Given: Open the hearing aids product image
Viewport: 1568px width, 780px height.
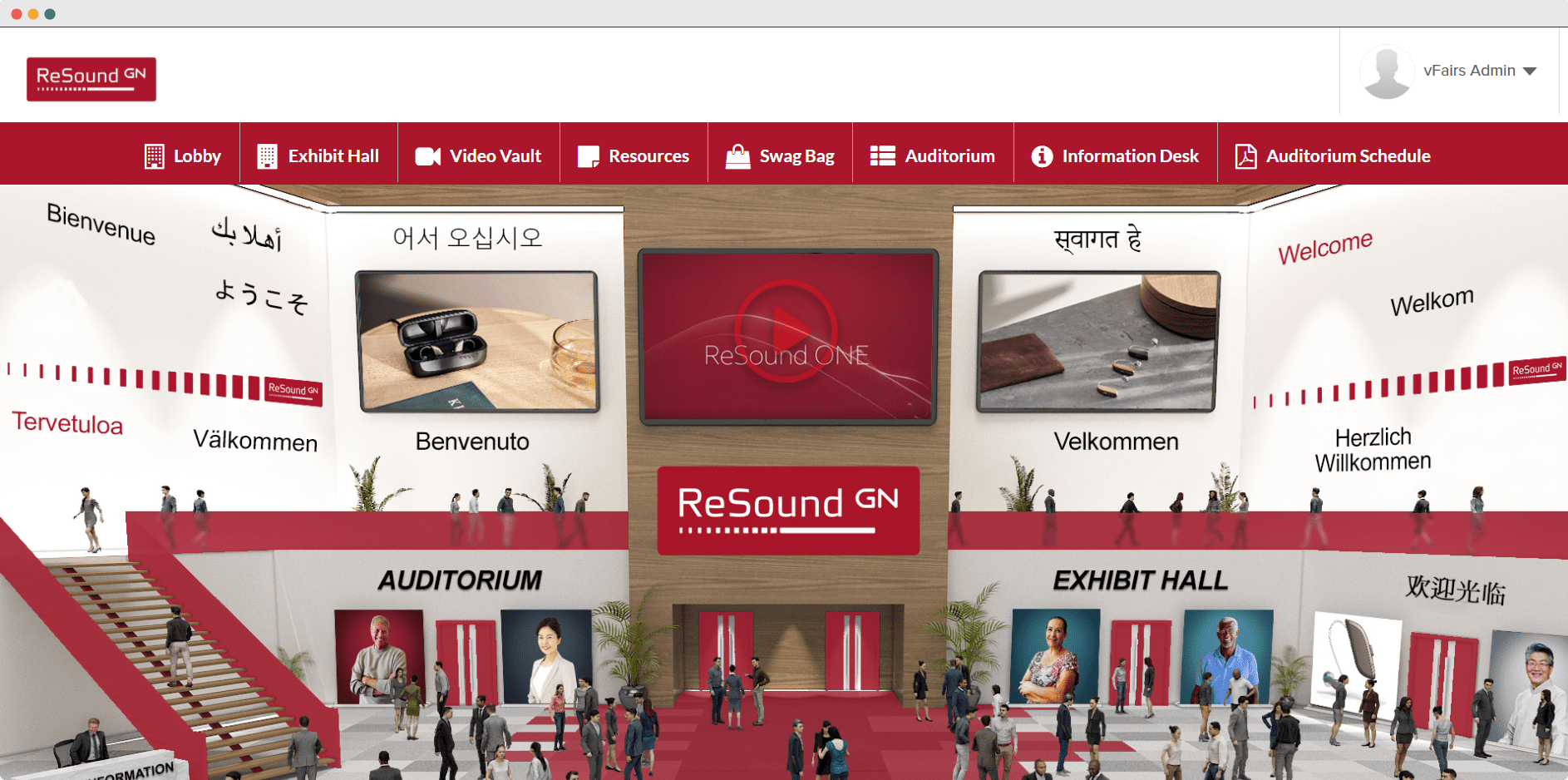Looking at the screenshot, I should tap(1098, 341).
